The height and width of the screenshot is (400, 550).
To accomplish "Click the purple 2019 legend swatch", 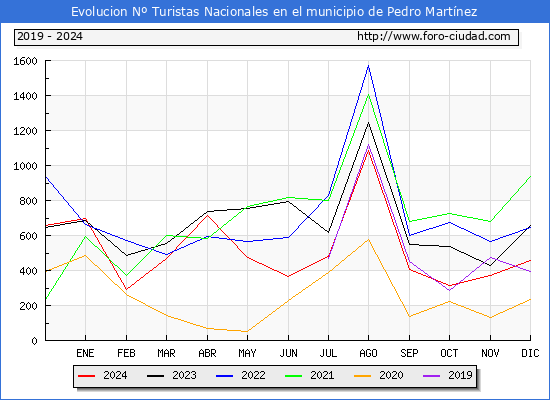I will pos(431,376).
